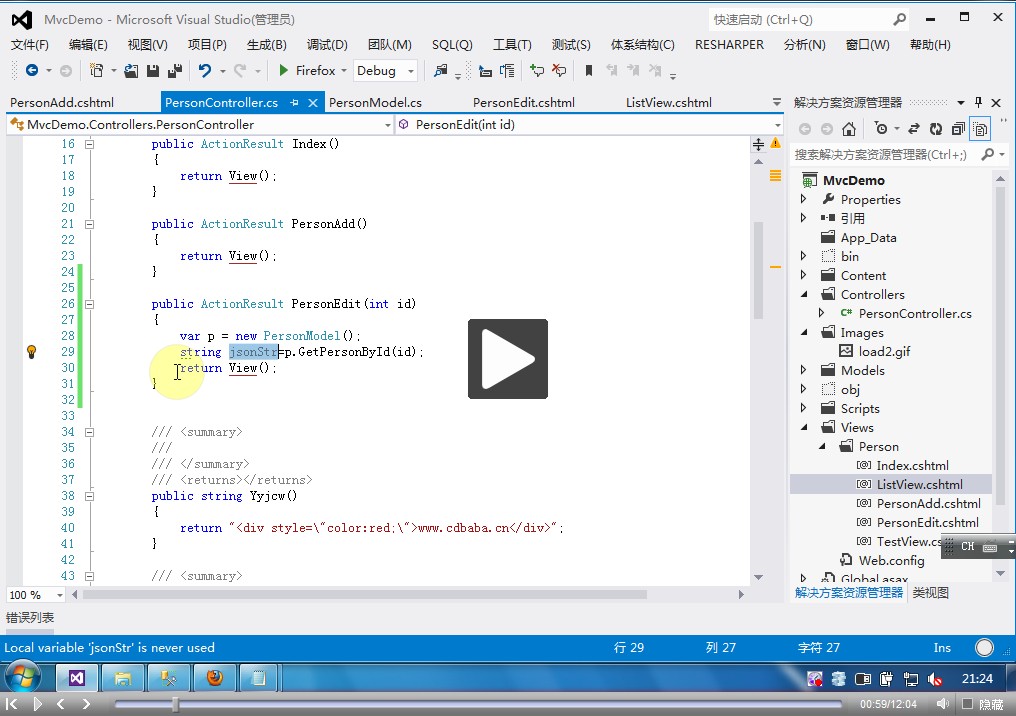Click the Home icon in Solution Explorer
This screenshot has height=716, width=1016.
pos(849,129)
